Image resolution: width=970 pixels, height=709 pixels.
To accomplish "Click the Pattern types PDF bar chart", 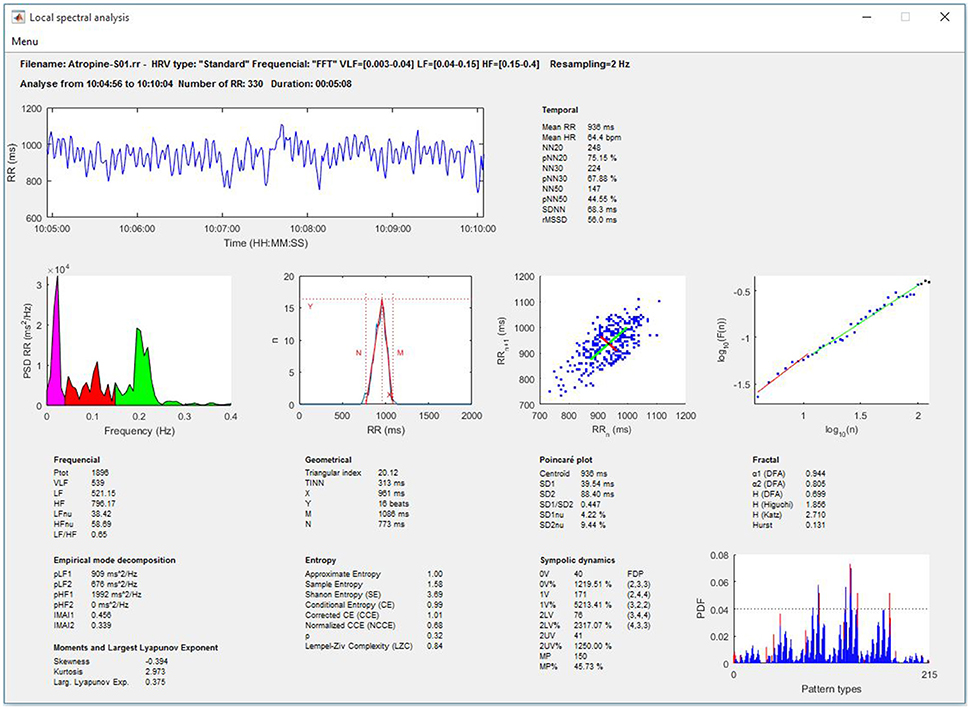I will coord(831,609).
